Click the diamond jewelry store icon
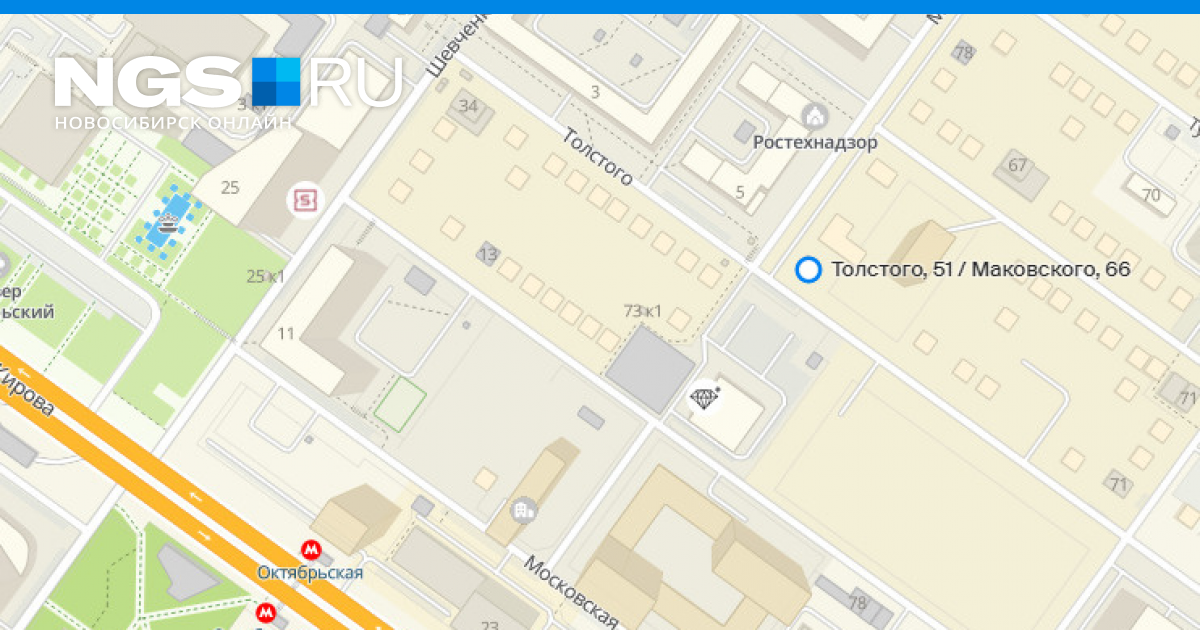The height and width of the screenshot is (630, 1200). coord(706,399)
